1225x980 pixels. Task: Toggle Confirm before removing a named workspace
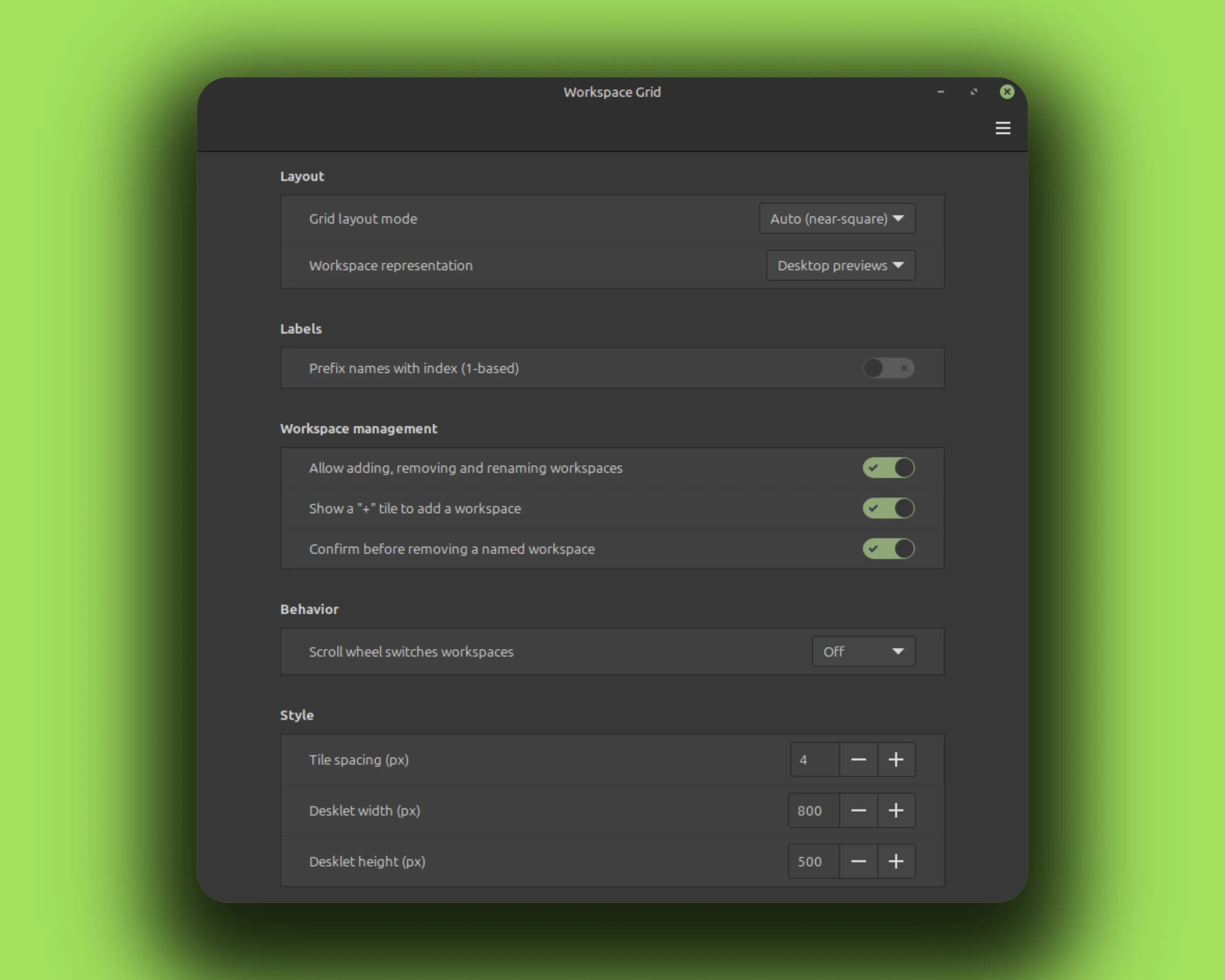pyautogui.click(x=889, y=549)
